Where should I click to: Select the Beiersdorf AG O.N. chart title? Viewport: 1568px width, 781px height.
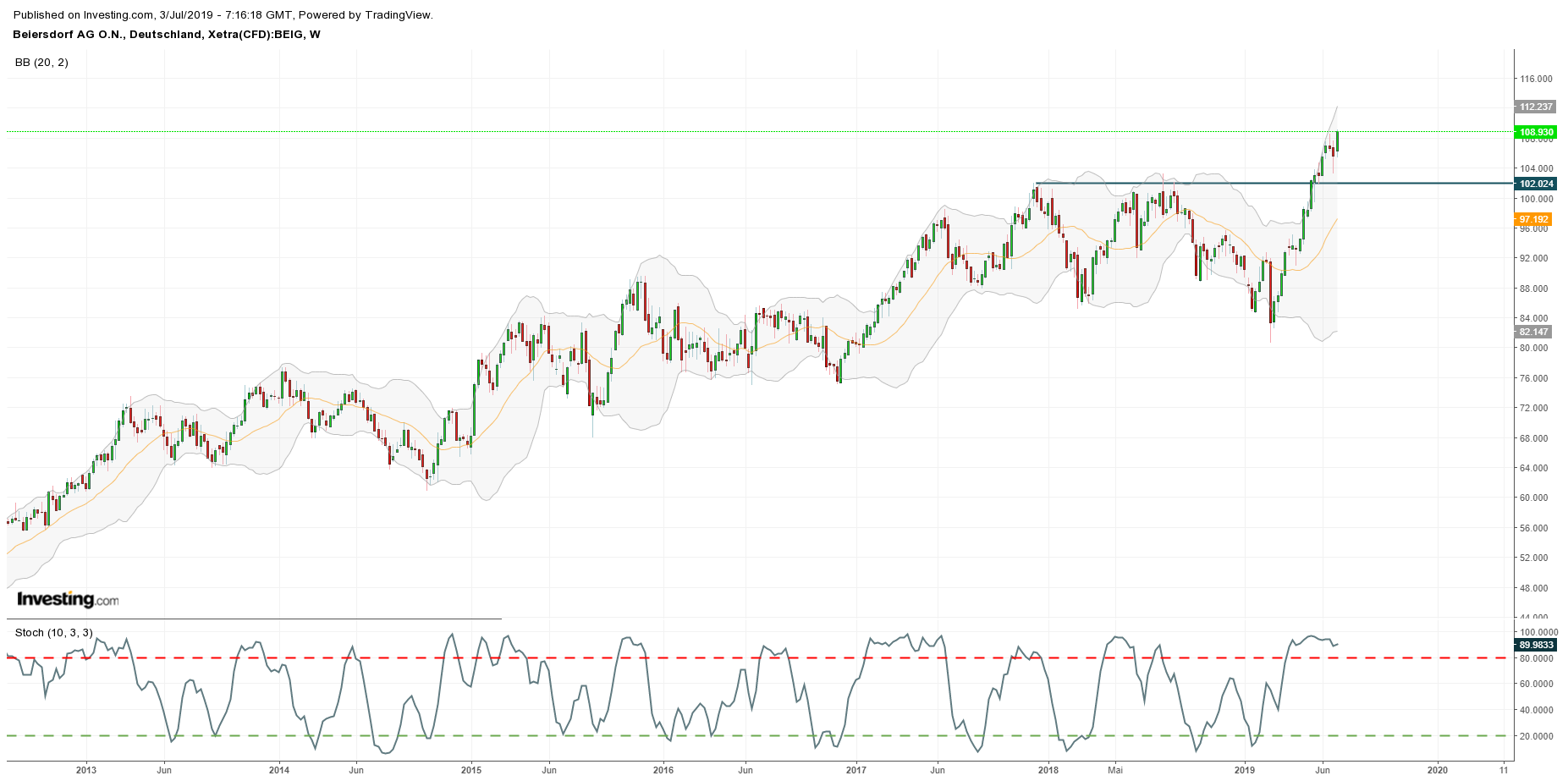(167, 35)
